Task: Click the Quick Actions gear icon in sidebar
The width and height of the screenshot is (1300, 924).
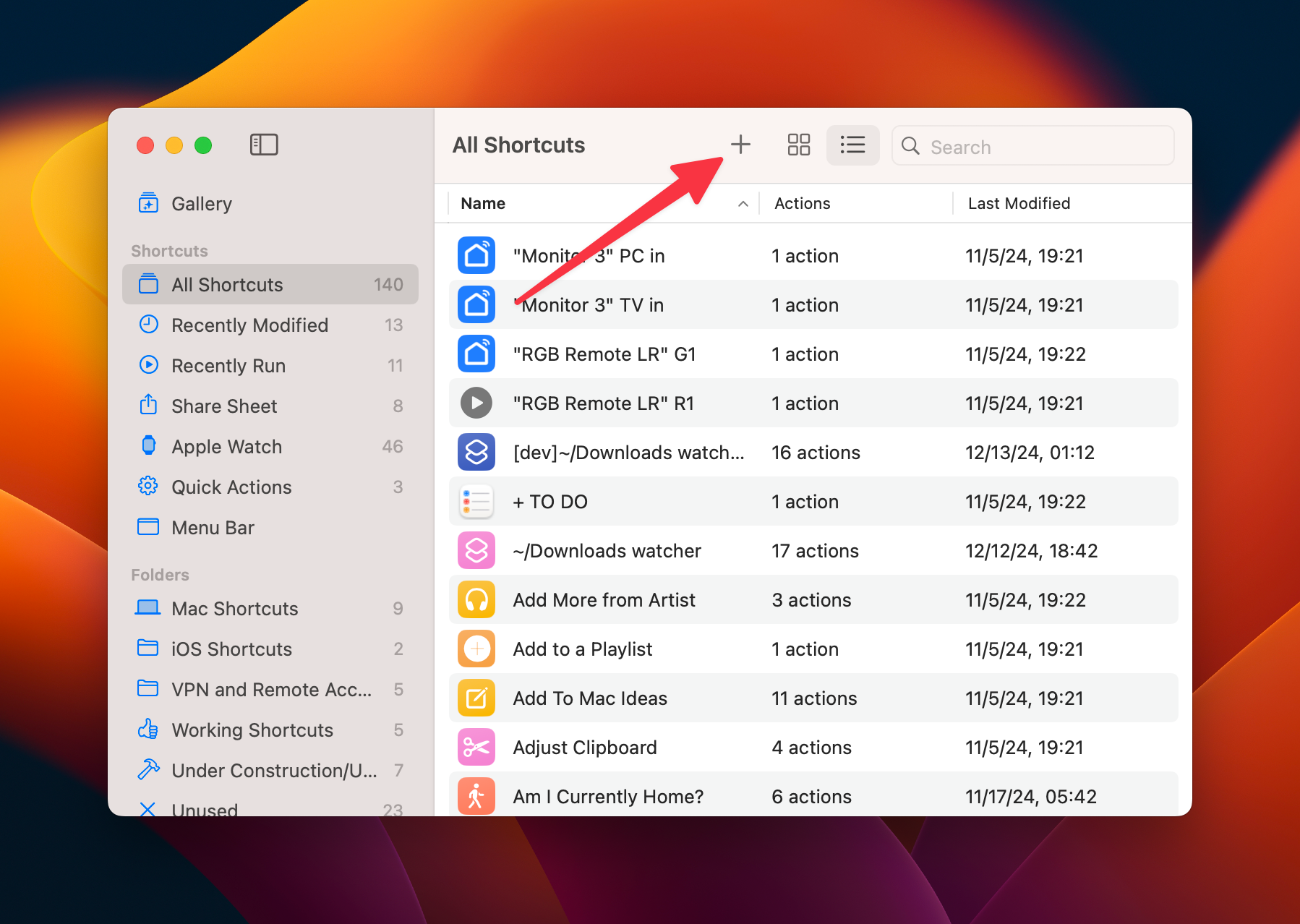Action: click(x=148, y=487)
